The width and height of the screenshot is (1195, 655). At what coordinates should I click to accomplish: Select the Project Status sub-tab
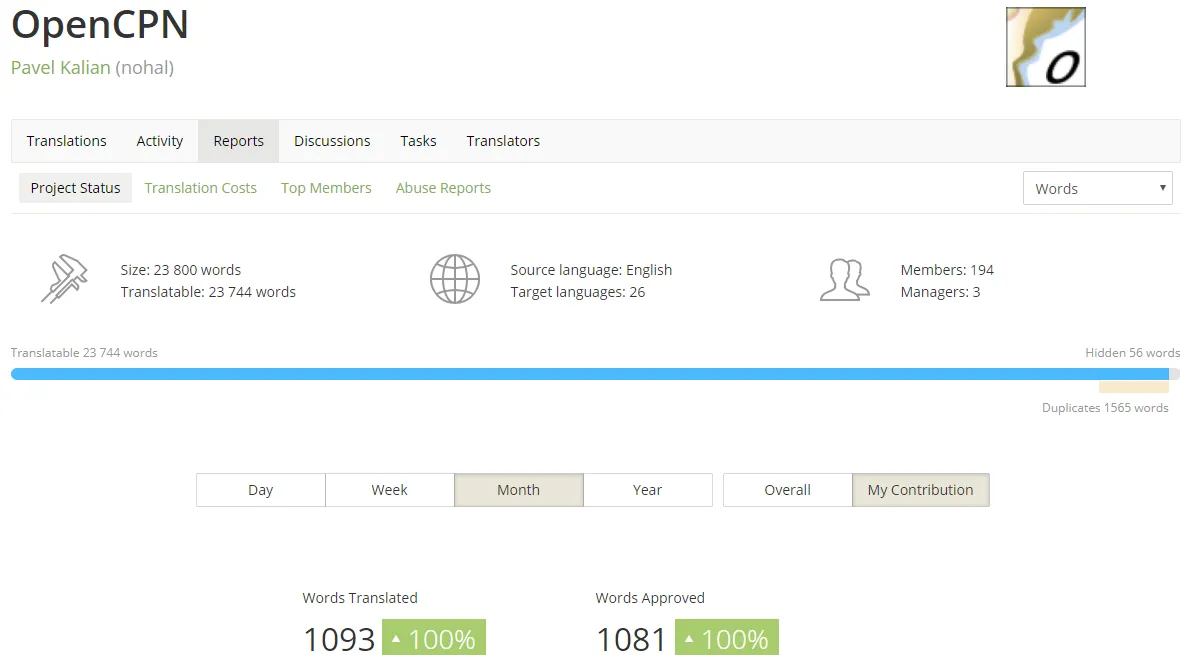click(75, 188)
